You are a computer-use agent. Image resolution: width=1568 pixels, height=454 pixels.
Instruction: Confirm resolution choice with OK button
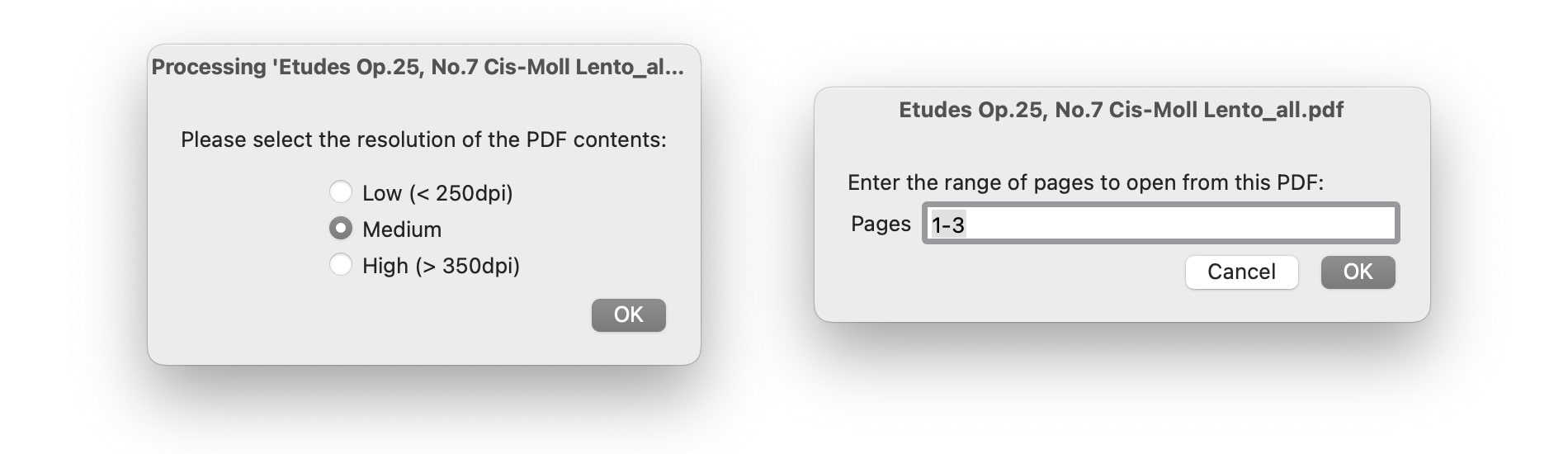[628, 314]
